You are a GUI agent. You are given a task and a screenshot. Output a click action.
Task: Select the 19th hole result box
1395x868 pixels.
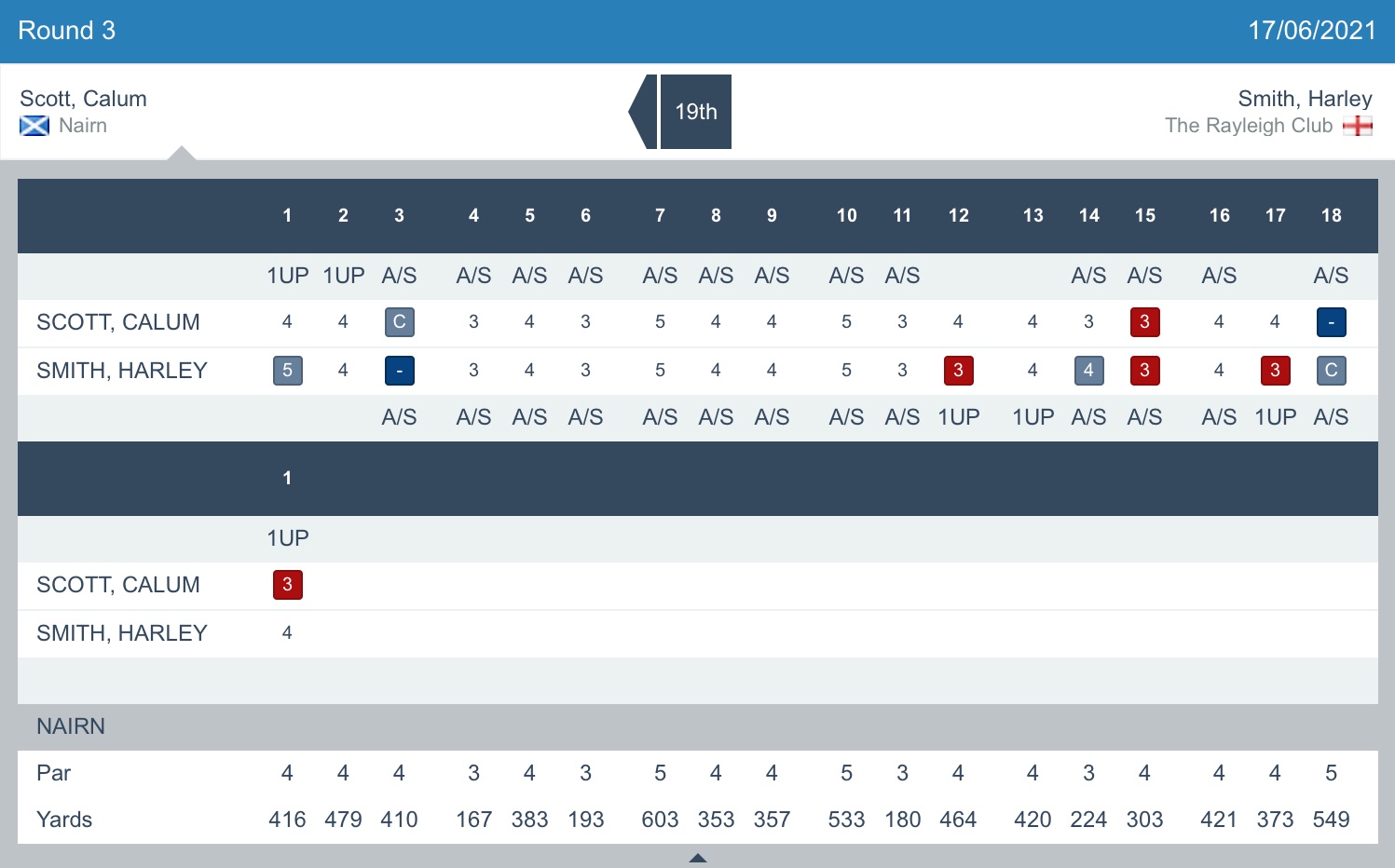tap(696, 112)
